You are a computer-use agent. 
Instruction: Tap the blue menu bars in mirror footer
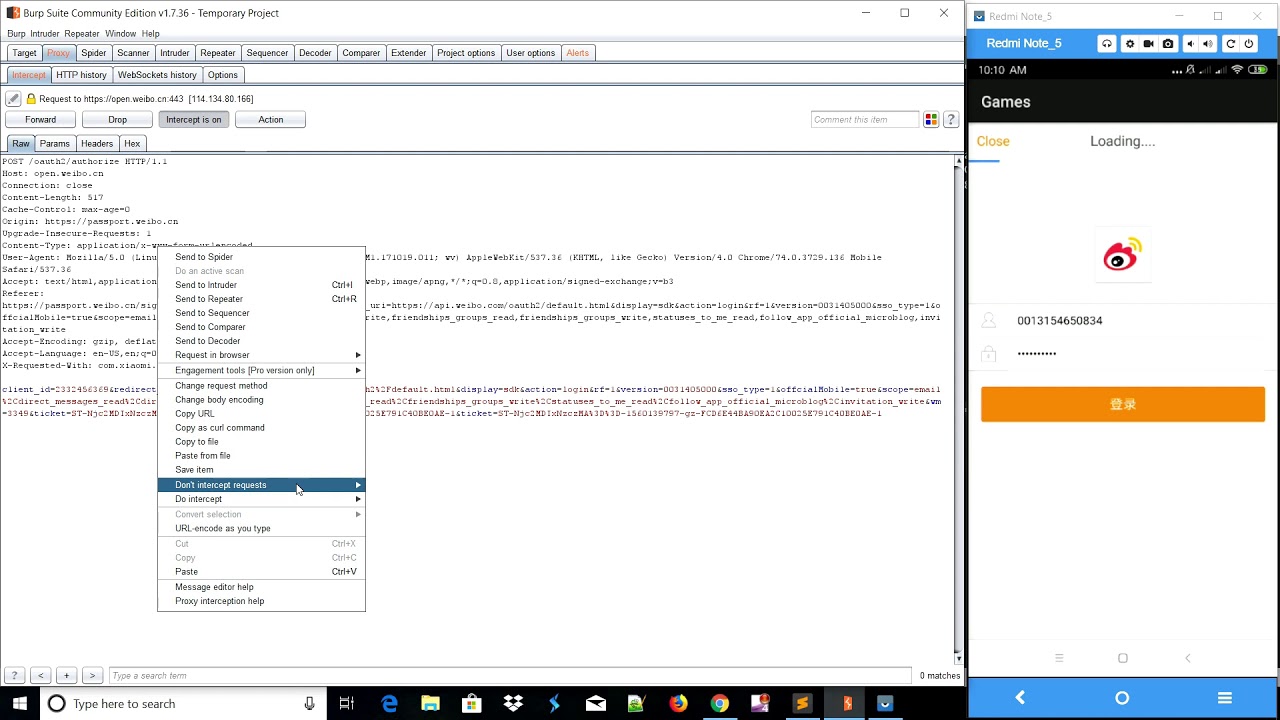1225,698
